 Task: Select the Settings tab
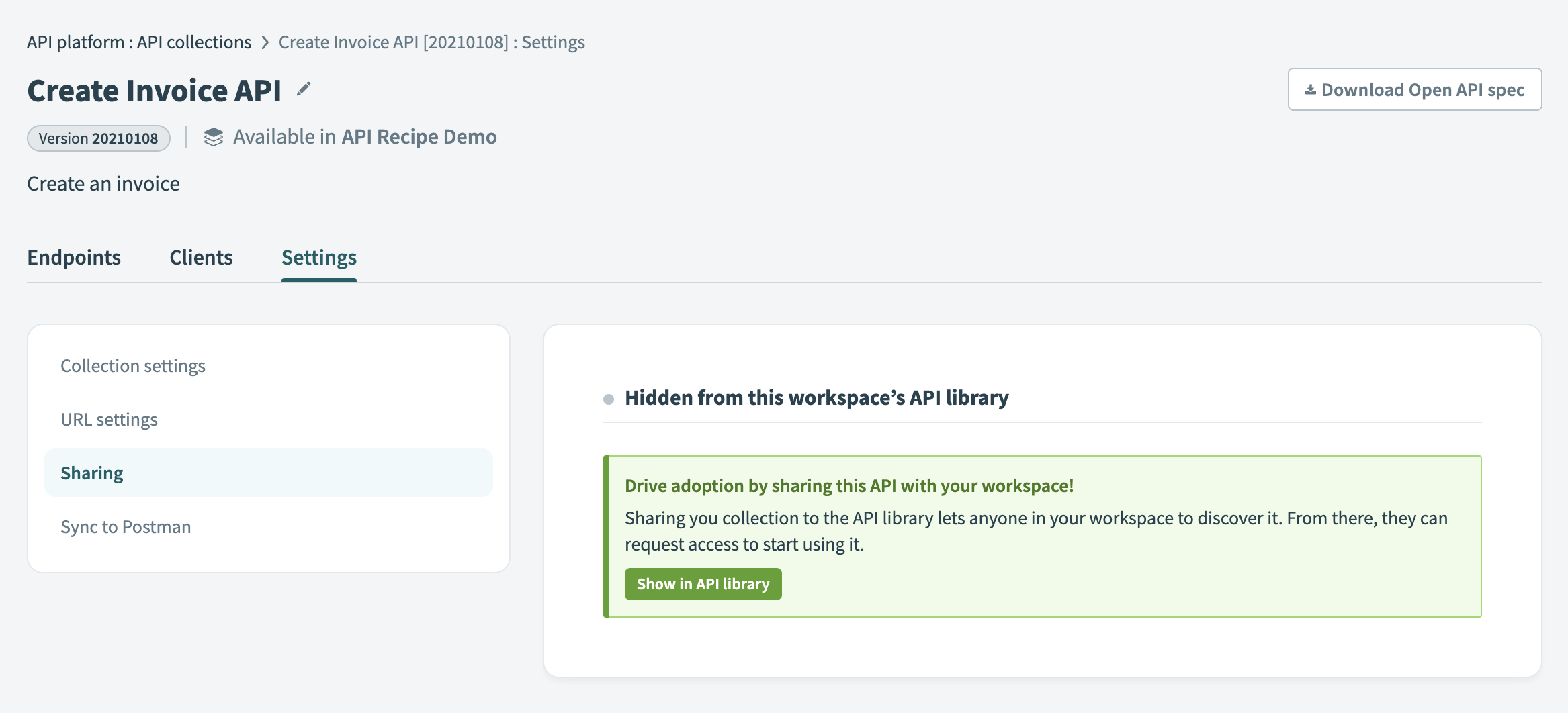coord(318,257)
